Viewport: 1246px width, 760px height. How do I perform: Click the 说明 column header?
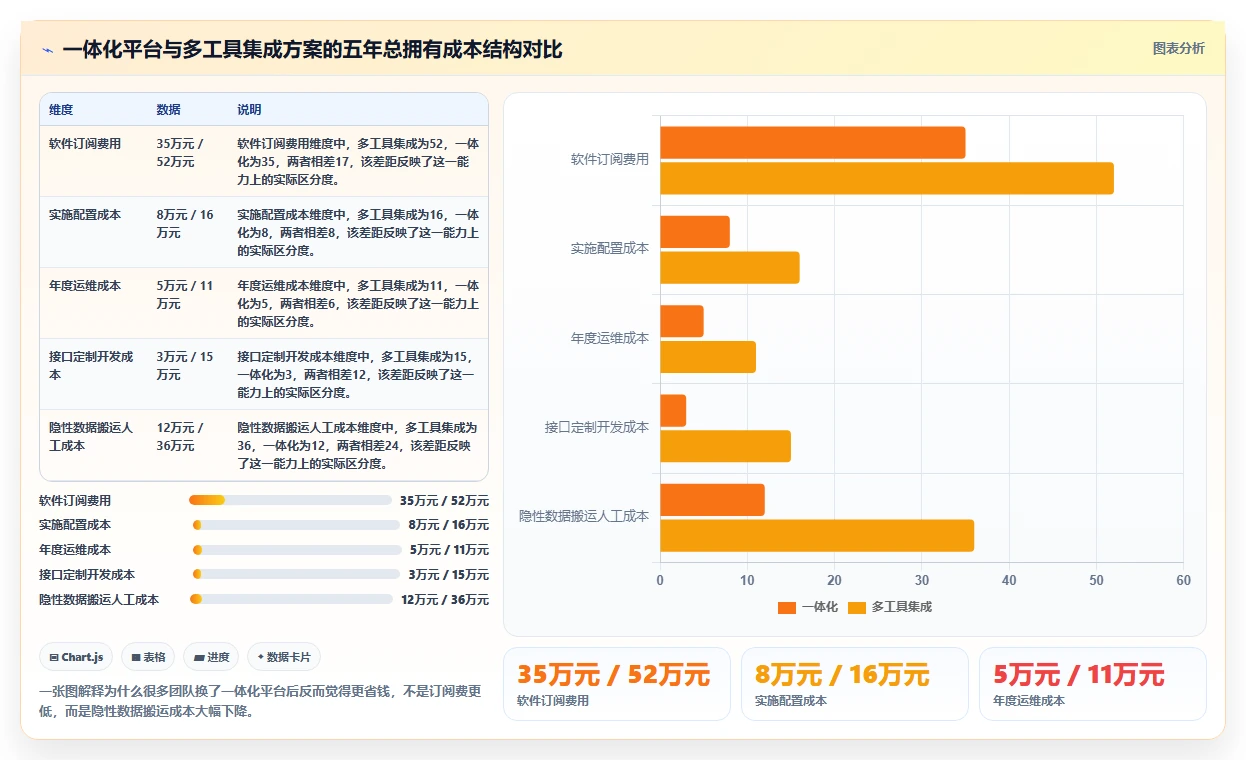point(249,110)
